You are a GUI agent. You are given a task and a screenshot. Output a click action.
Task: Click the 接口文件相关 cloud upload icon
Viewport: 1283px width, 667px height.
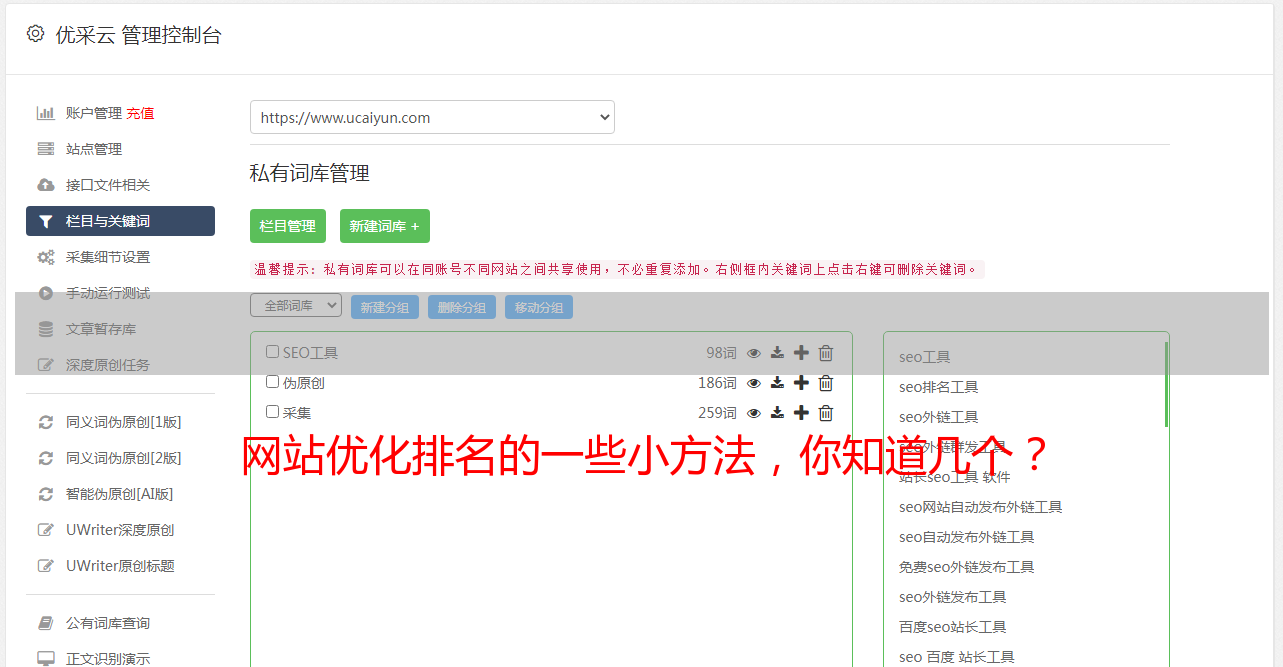click(x=46, y=185)
